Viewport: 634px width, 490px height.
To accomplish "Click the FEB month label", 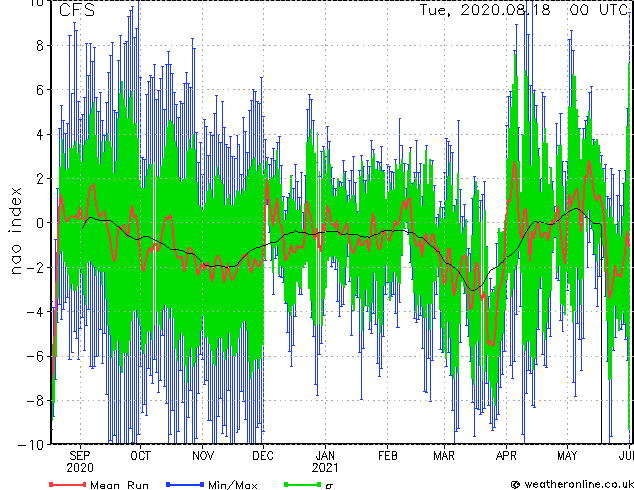I will (x=388, y=456).
